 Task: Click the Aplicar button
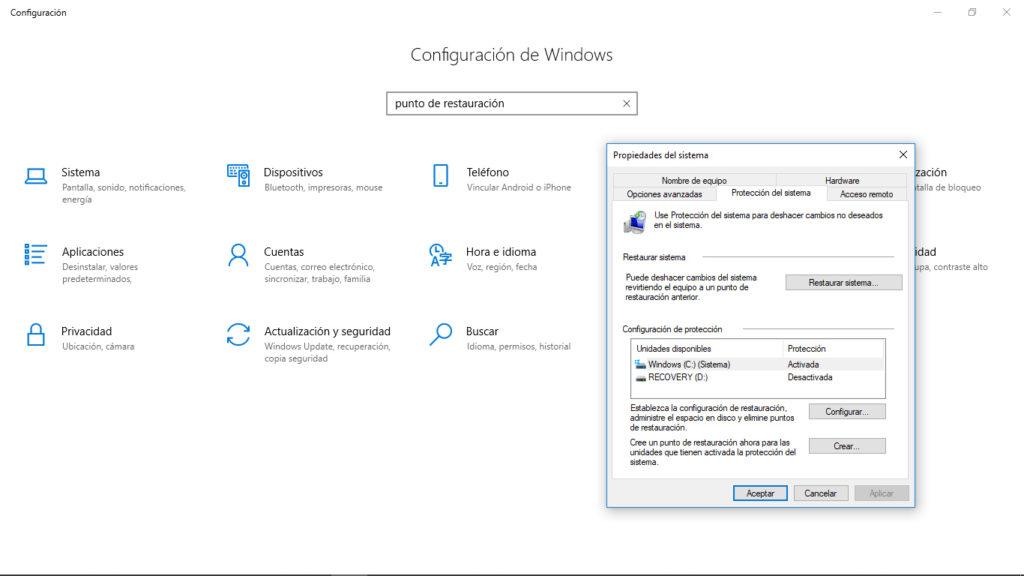click(x=881, y=494)
